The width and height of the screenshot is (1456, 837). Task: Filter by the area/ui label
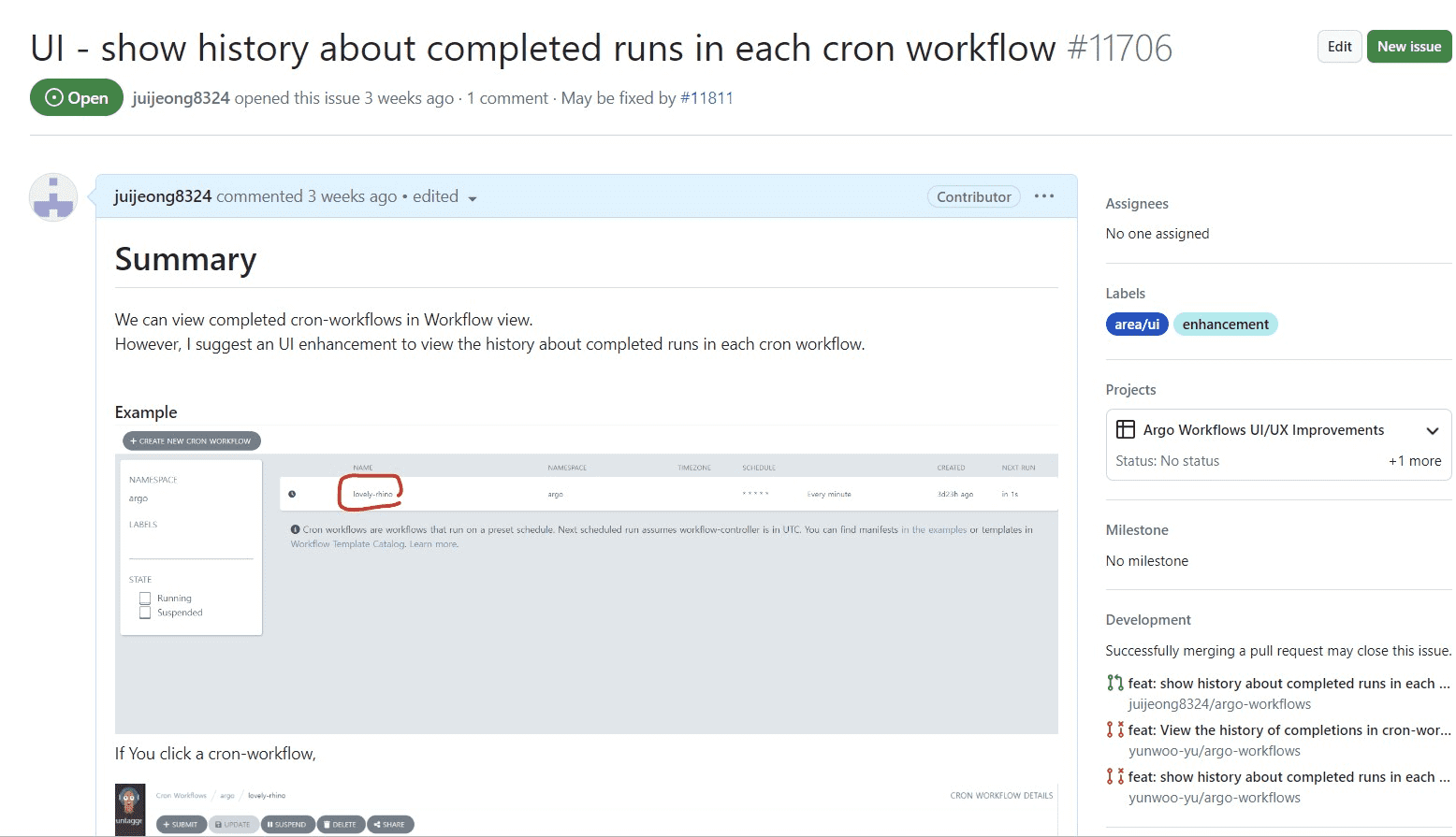(x=1137, y=325)
